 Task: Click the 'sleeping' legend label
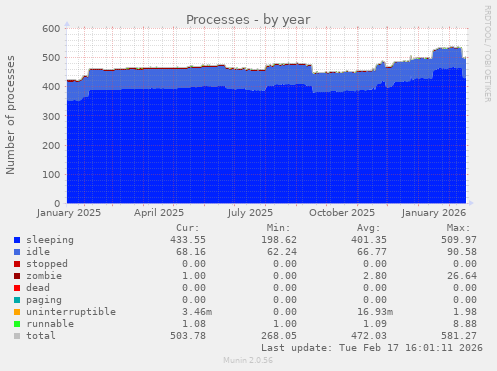(50, 240)
